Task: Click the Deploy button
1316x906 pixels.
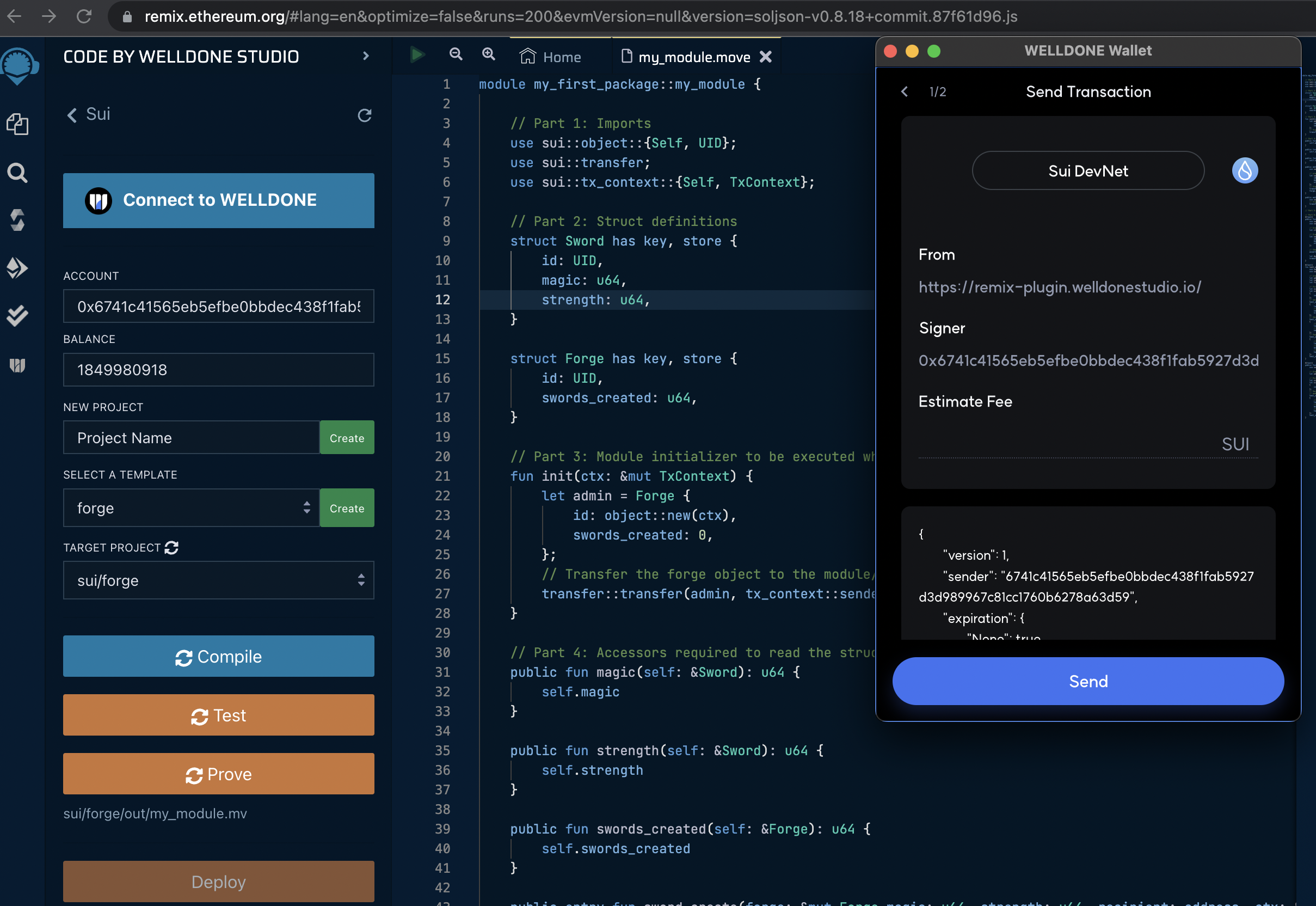Action: tap(218, 881)
